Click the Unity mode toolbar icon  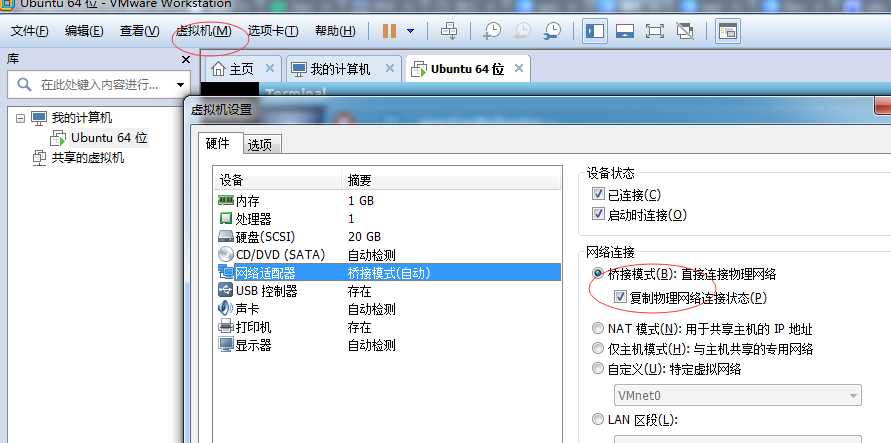click(x=685, y=31)
